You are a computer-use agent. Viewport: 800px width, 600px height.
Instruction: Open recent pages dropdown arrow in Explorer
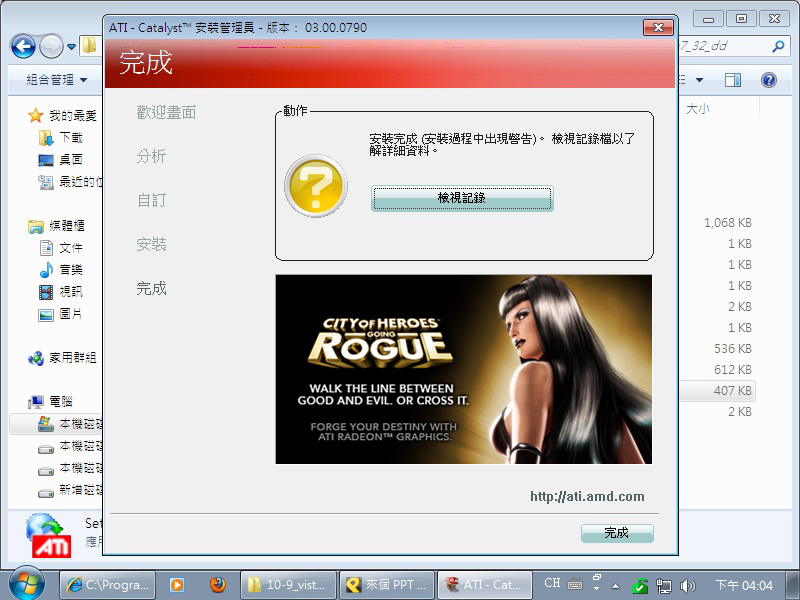point(71,47)
